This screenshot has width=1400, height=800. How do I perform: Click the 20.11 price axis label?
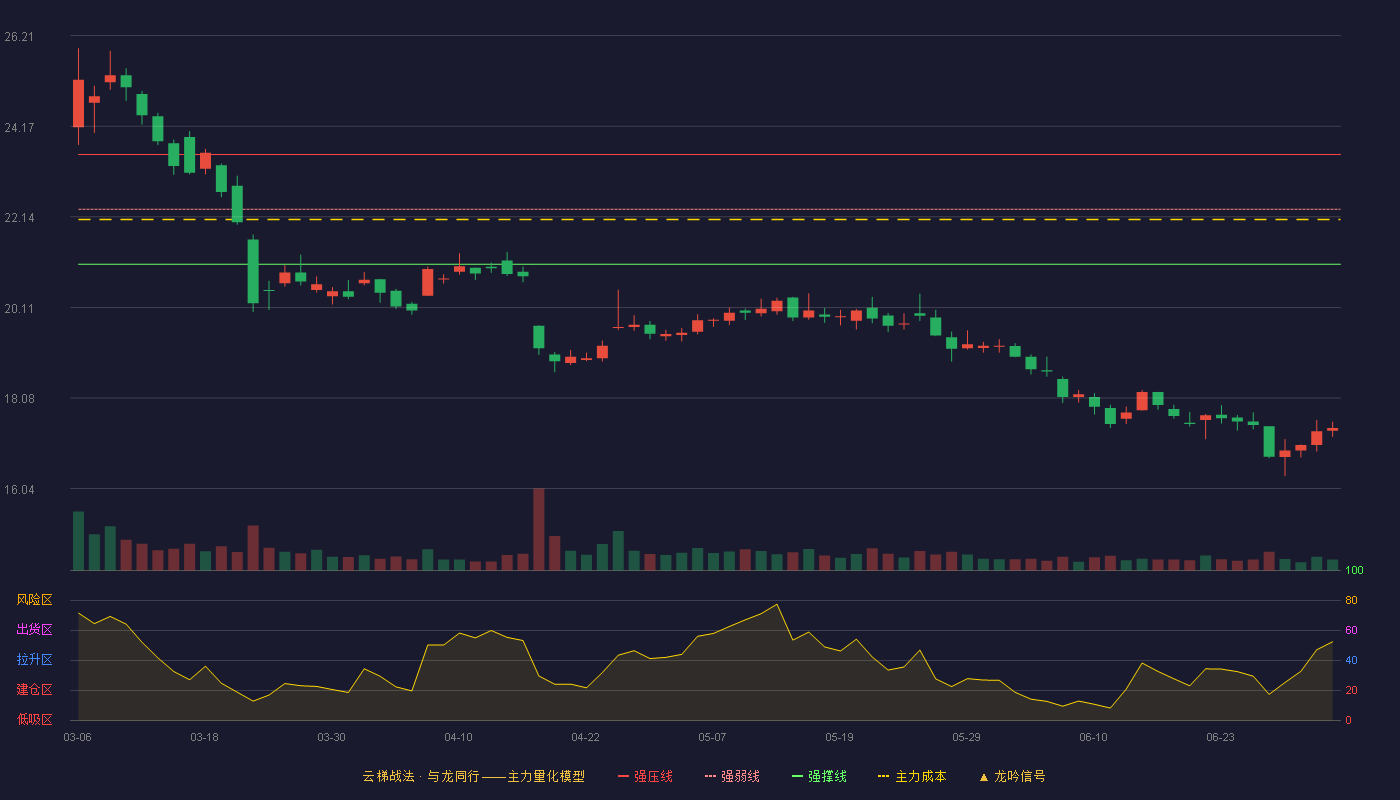[x=19, y=309]
